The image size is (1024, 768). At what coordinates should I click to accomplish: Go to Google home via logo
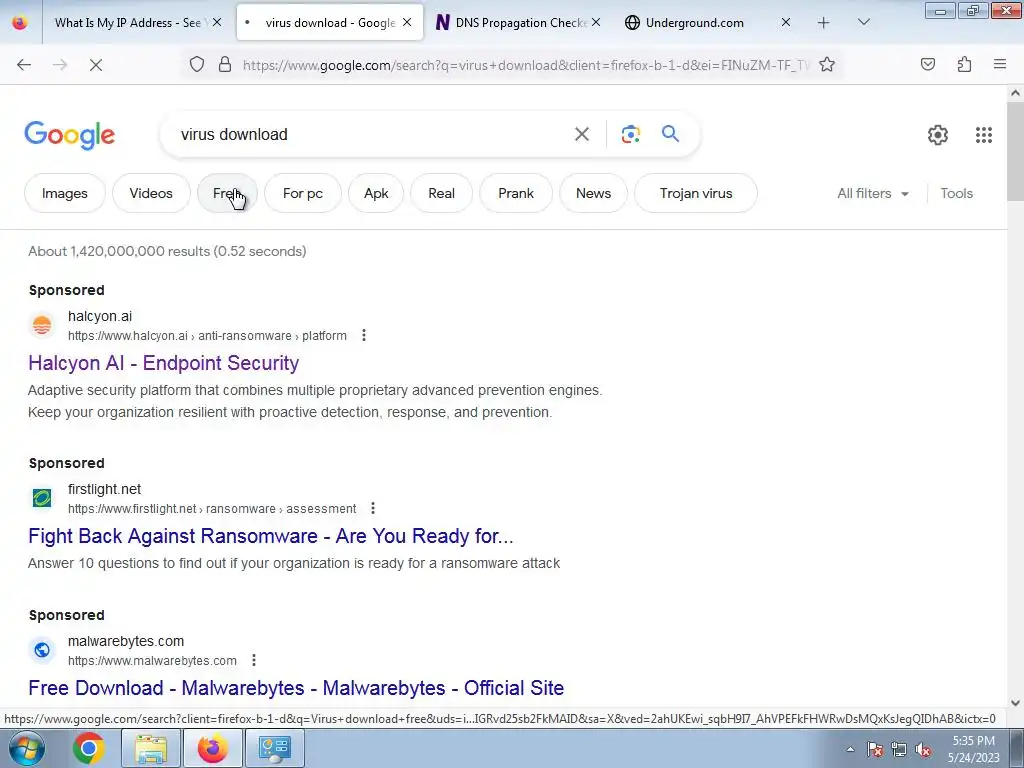(69, 135)
